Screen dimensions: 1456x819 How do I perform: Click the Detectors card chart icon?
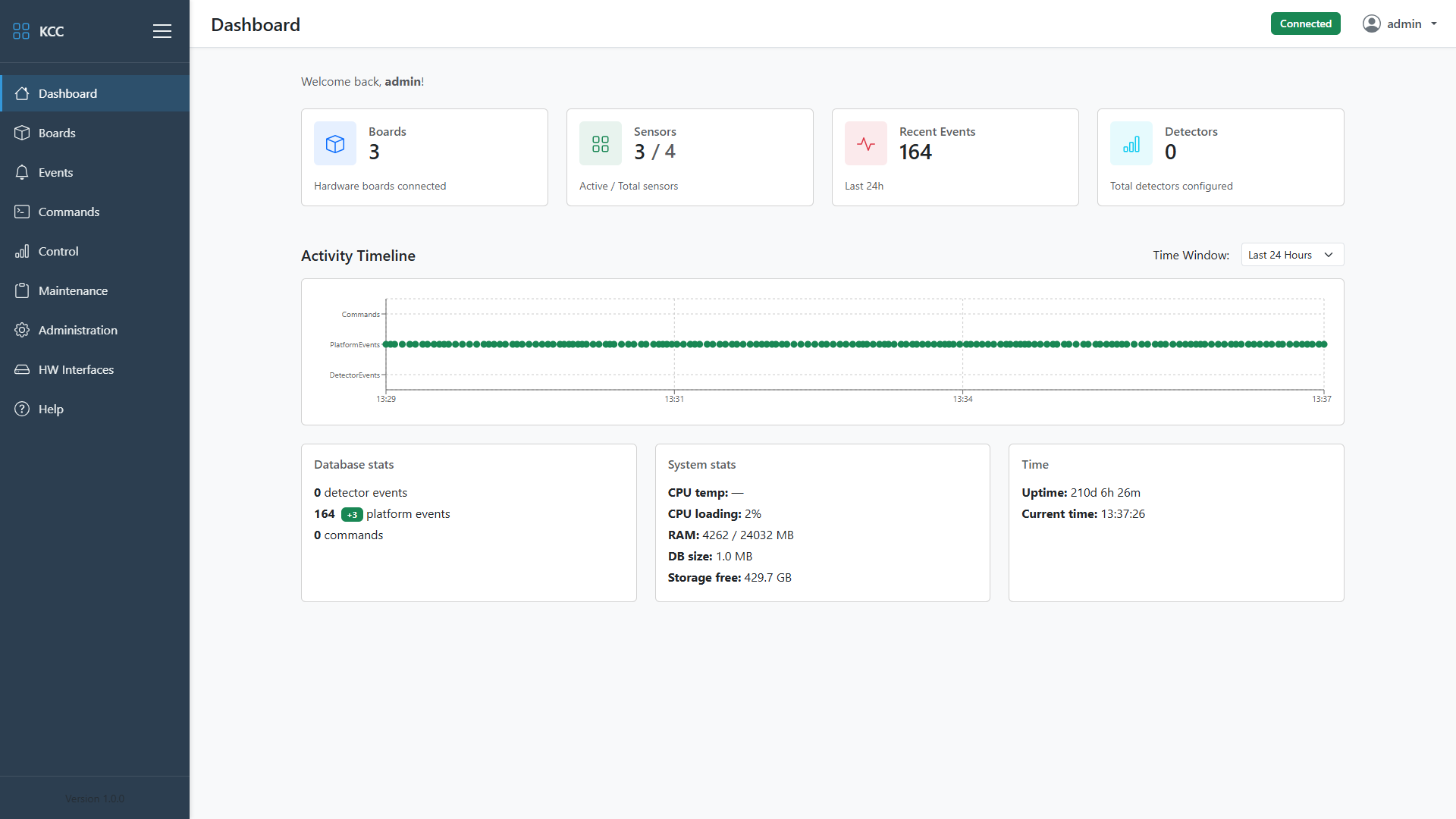(1131, 143)
